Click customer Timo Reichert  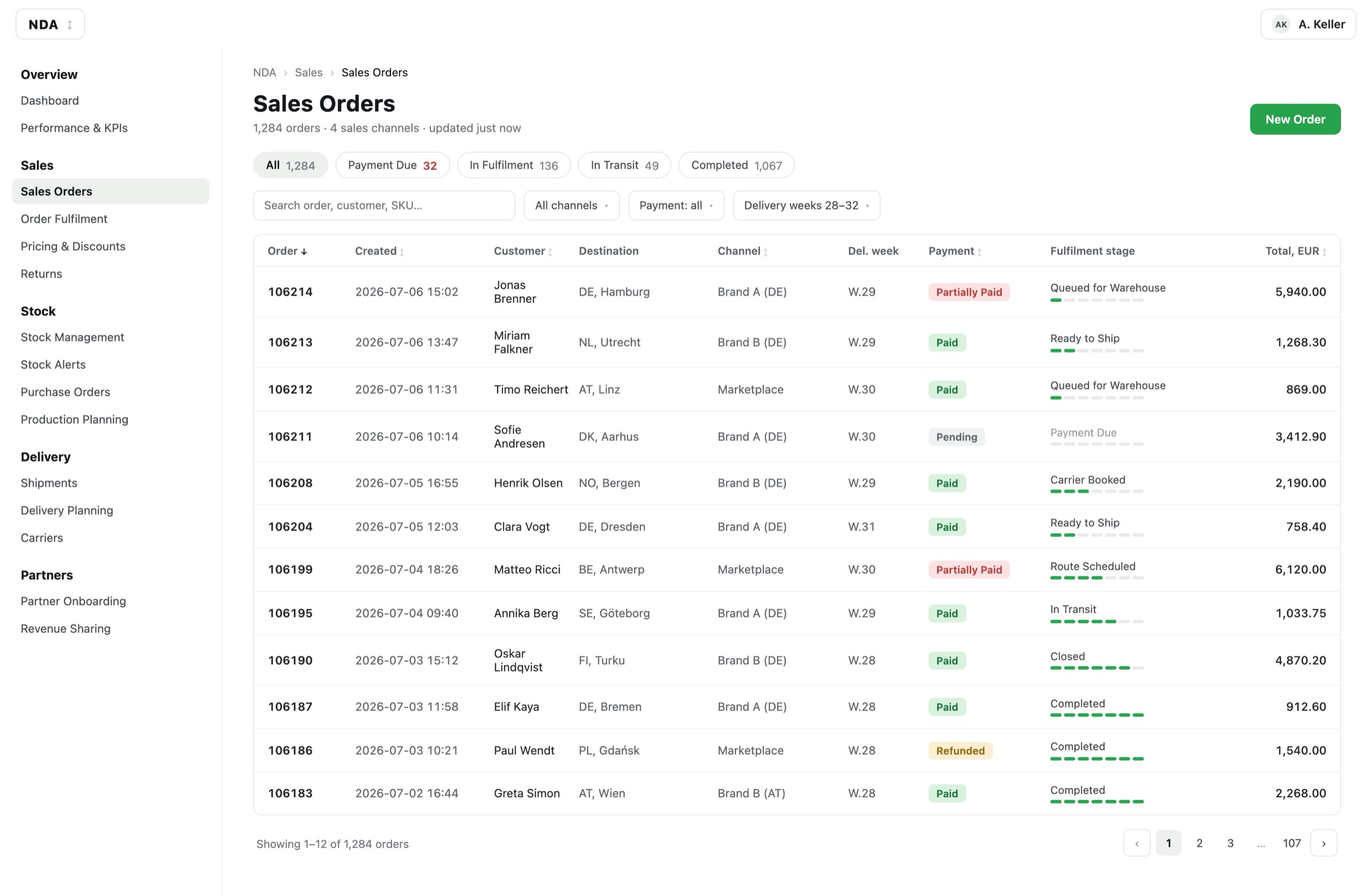[x=531, y=390]
